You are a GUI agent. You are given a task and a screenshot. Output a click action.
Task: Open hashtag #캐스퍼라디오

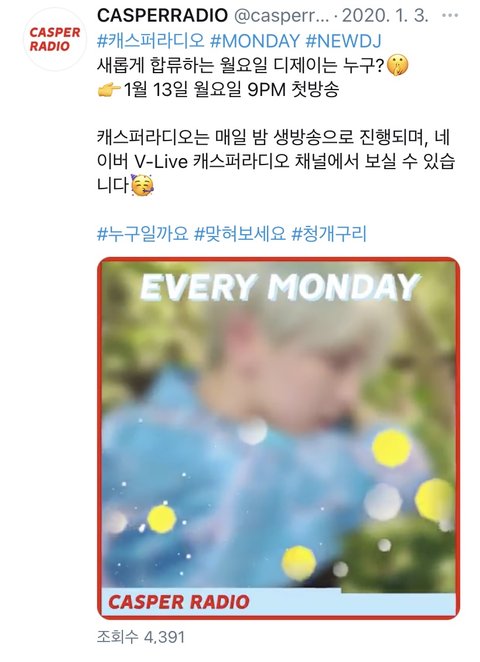151,41
